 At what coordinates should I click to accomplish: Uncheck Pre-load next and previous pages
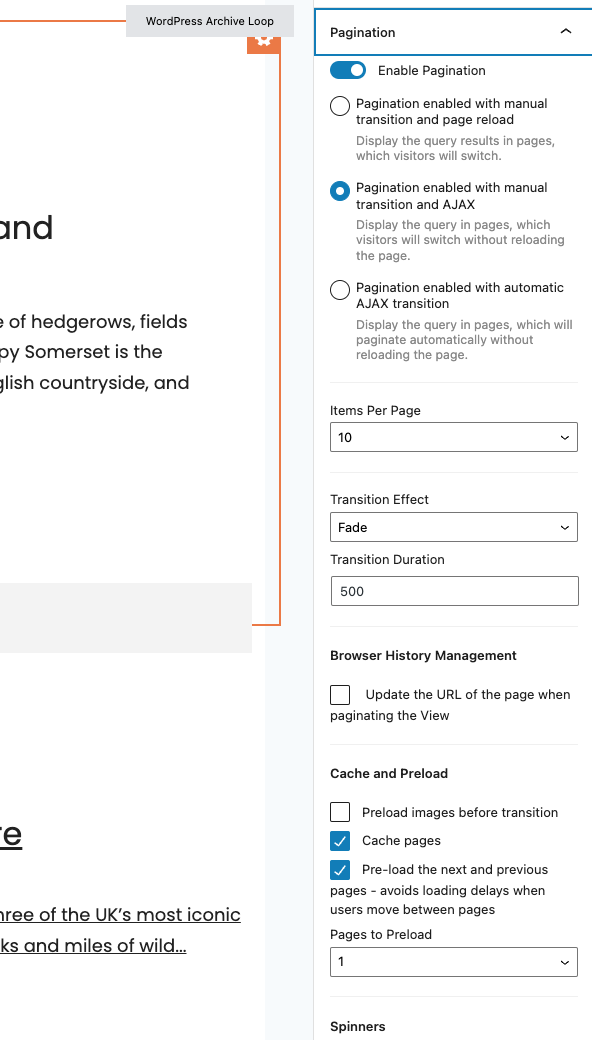point(340,870)
